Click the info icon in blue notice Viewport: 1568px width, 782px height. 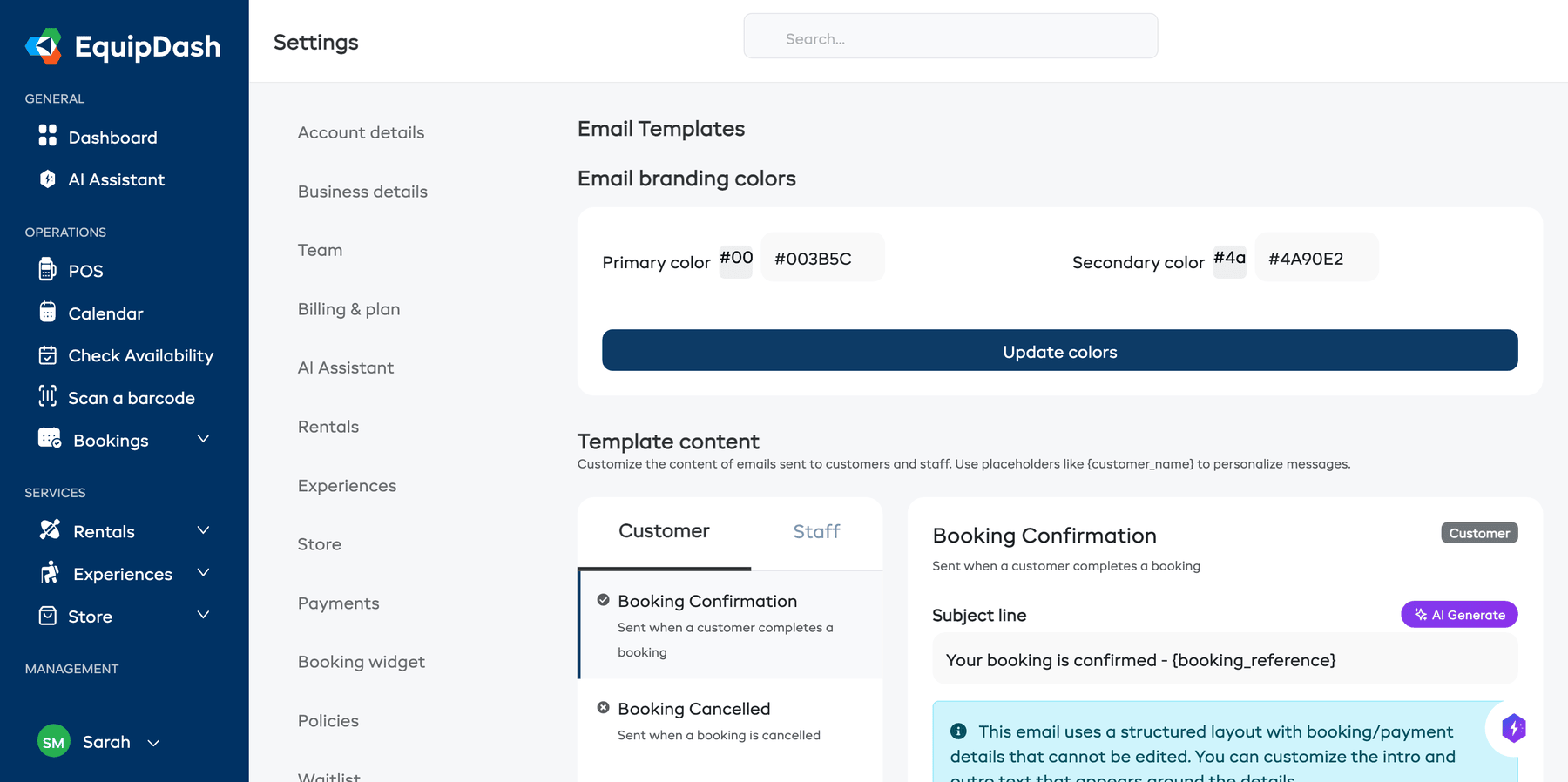pos(958,731)
